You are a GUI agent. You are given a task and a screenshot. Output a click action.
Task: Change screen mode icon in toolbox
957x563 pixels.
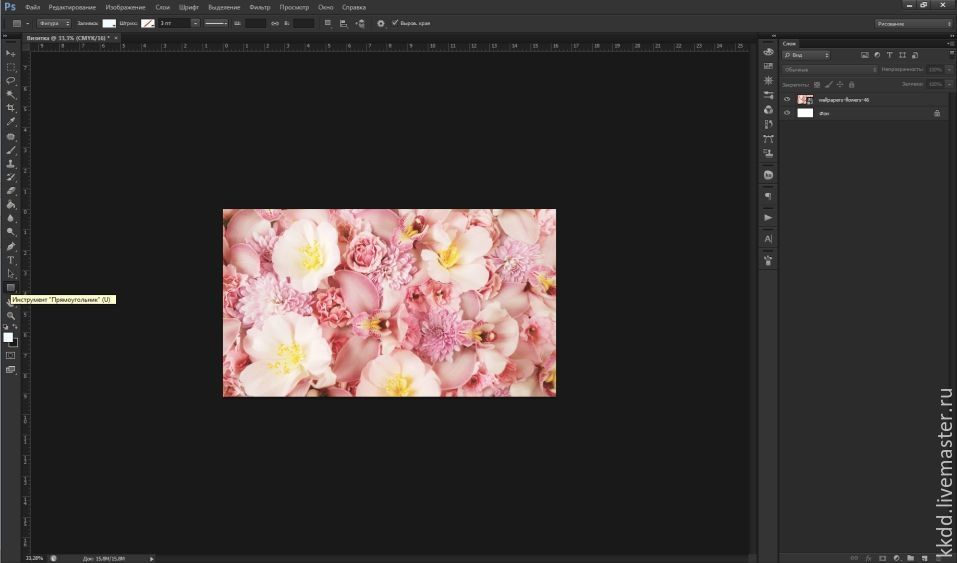pos(11,369)
